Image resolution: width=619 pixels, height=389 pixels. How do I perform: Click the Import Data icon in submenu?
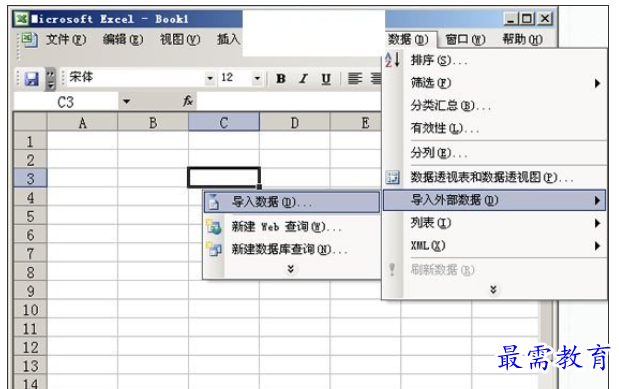[214, 202]
